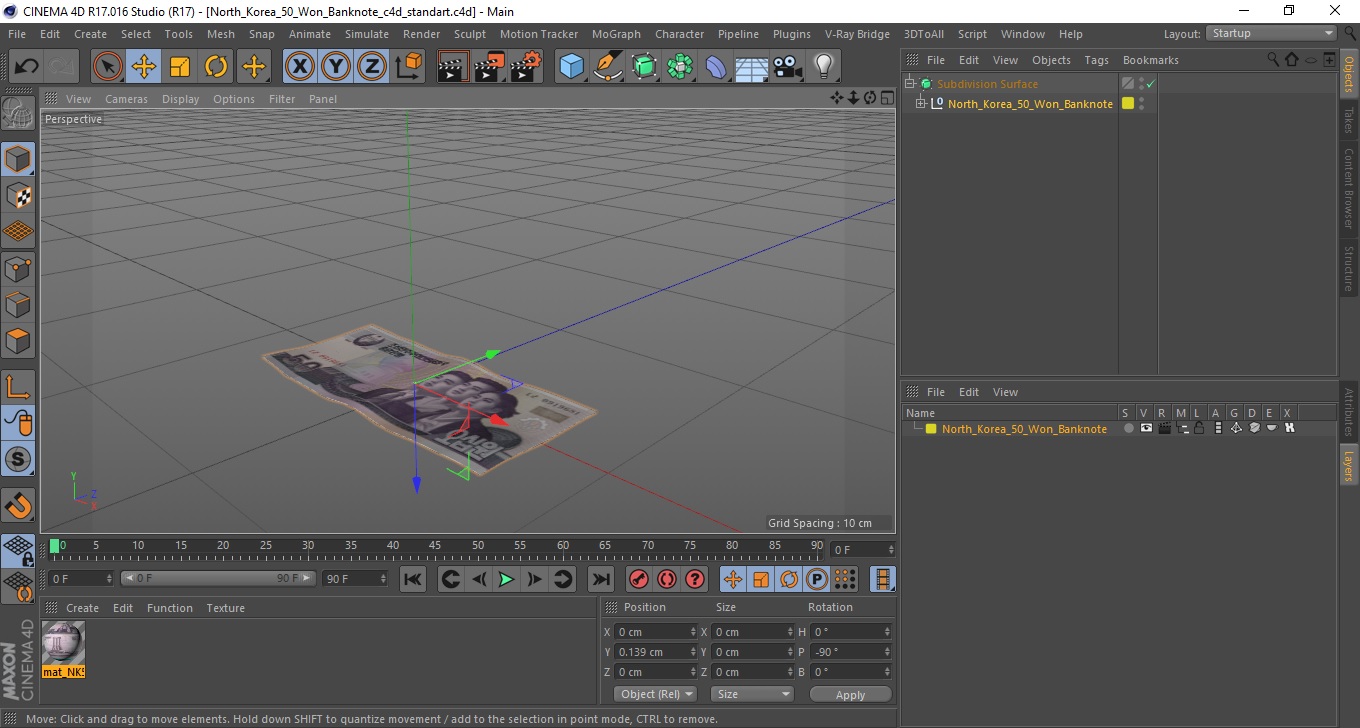Toggle Rotation keyframe recording
The image size is (1360, 728).
[789, 579]
